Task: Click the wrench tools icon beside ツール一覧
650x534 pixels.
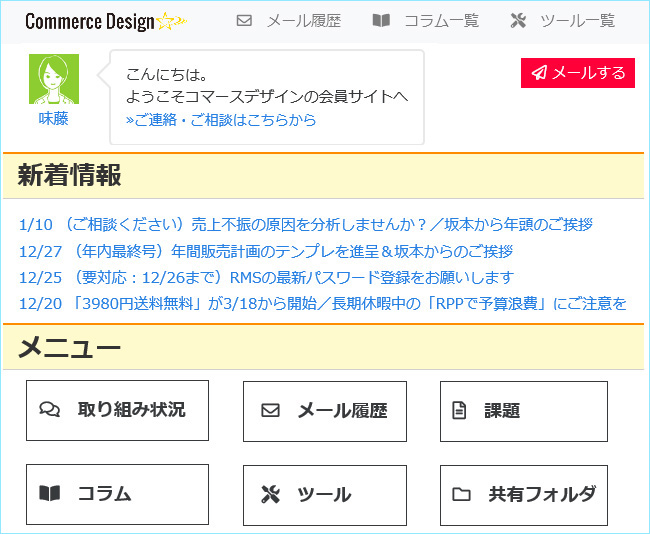Action: pyautogui.click(x=518, y=20)
